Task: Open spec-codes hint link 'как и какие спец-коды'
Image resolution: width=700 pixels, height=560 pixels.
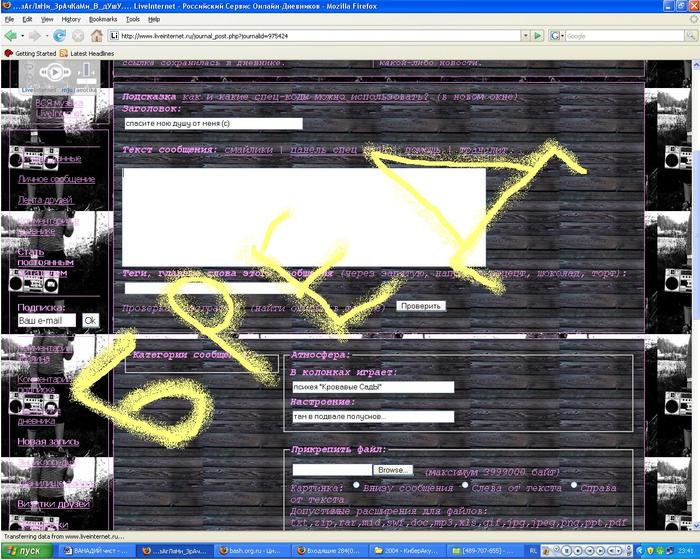Action: coord(306,96)
